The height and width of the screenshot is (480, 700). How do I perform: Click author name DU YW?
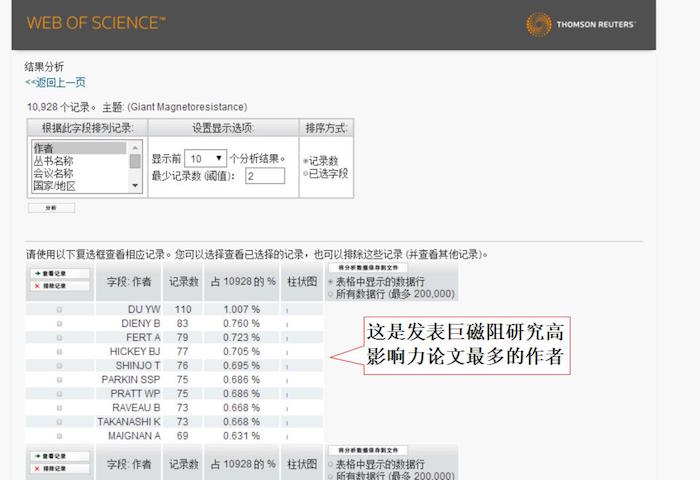(x=144, y=309)
